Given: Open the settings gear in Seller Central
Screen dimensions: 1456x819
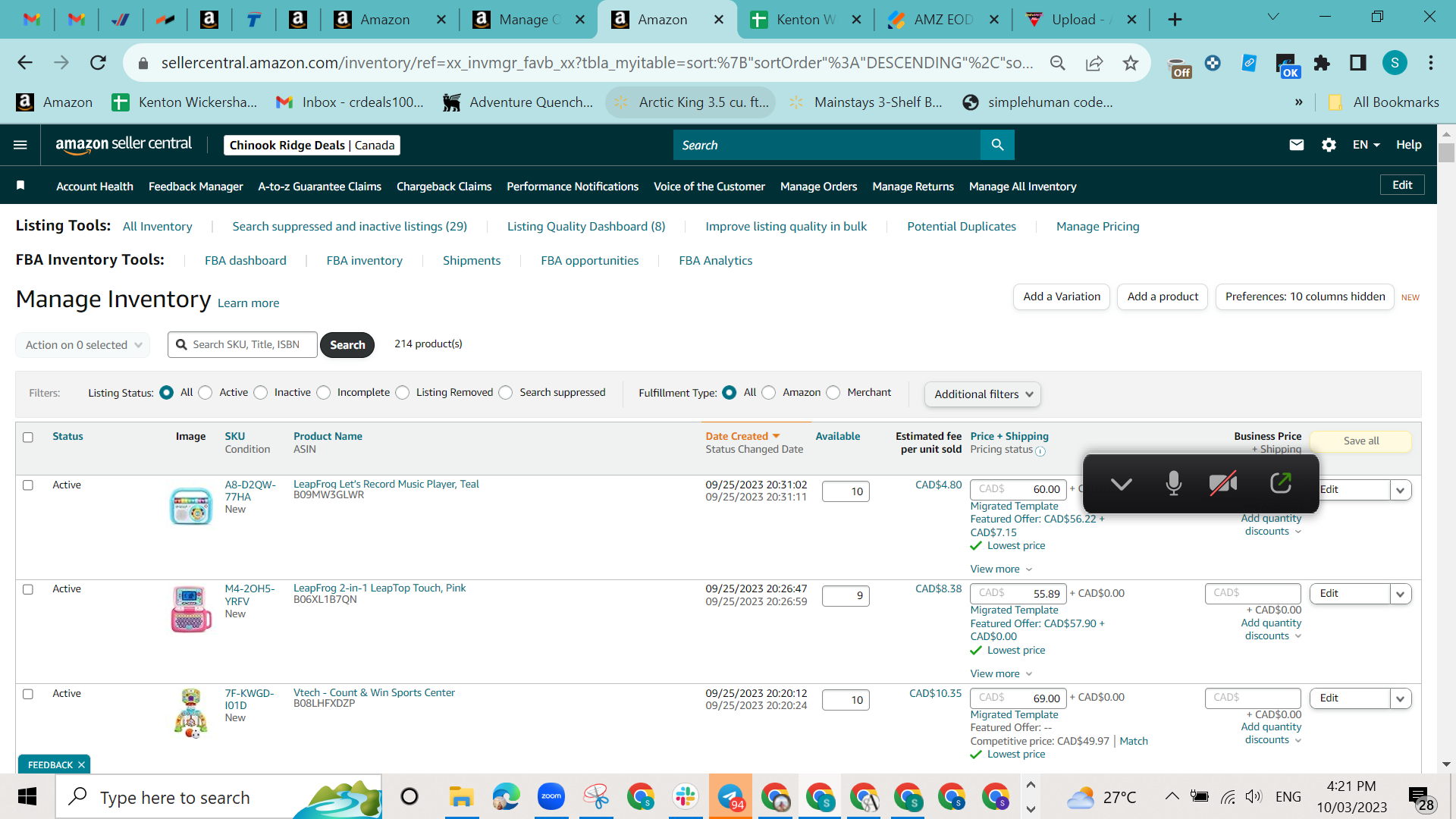Looking at the screenshot, I should point(1329,145).
